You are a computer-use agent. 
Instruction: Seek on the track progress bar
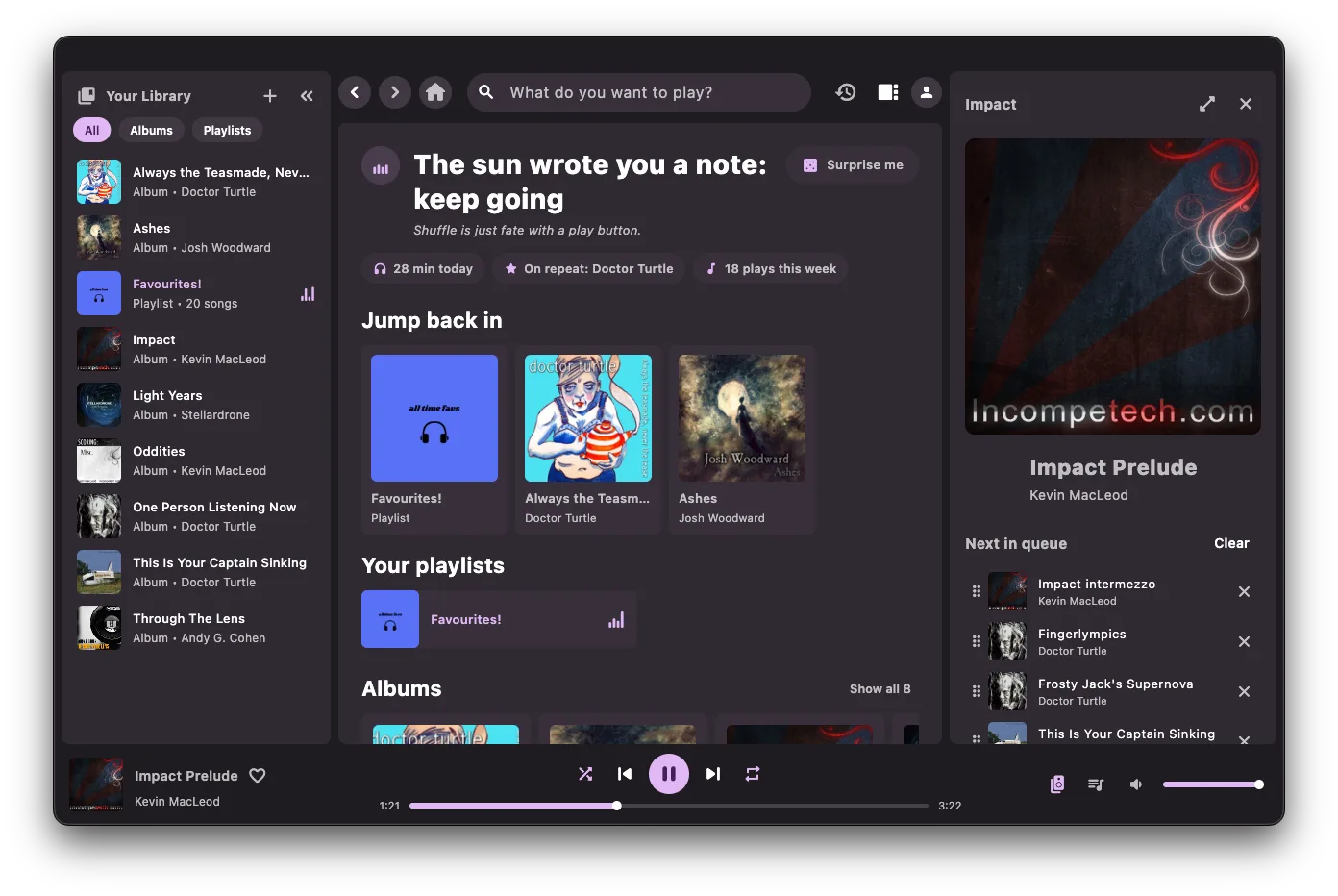pos(669,806)
